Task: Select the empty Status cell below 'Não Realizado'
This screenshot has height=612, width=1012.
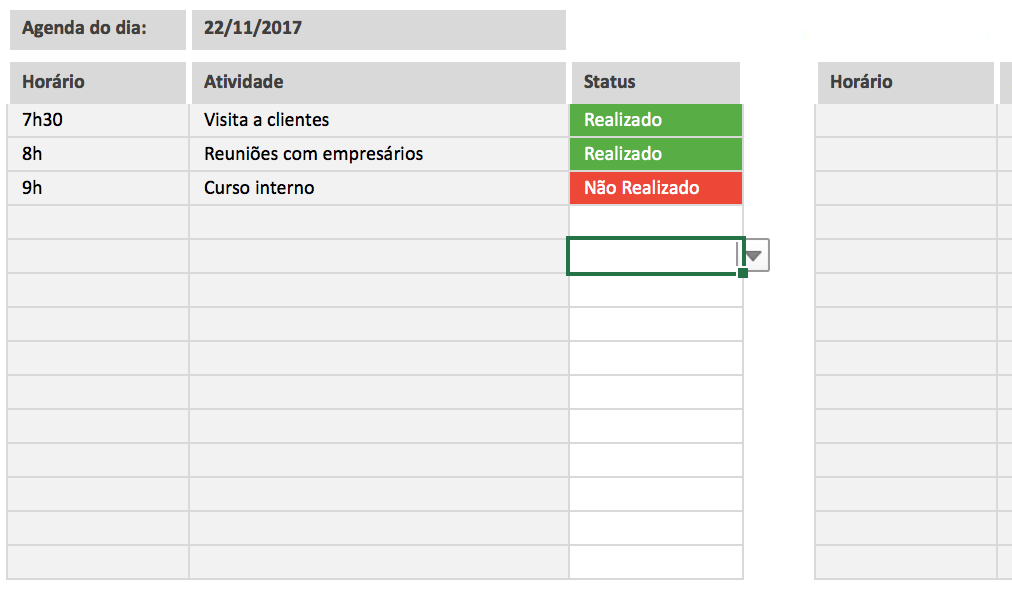Action: pyautogui.click(x=655, y=221)
